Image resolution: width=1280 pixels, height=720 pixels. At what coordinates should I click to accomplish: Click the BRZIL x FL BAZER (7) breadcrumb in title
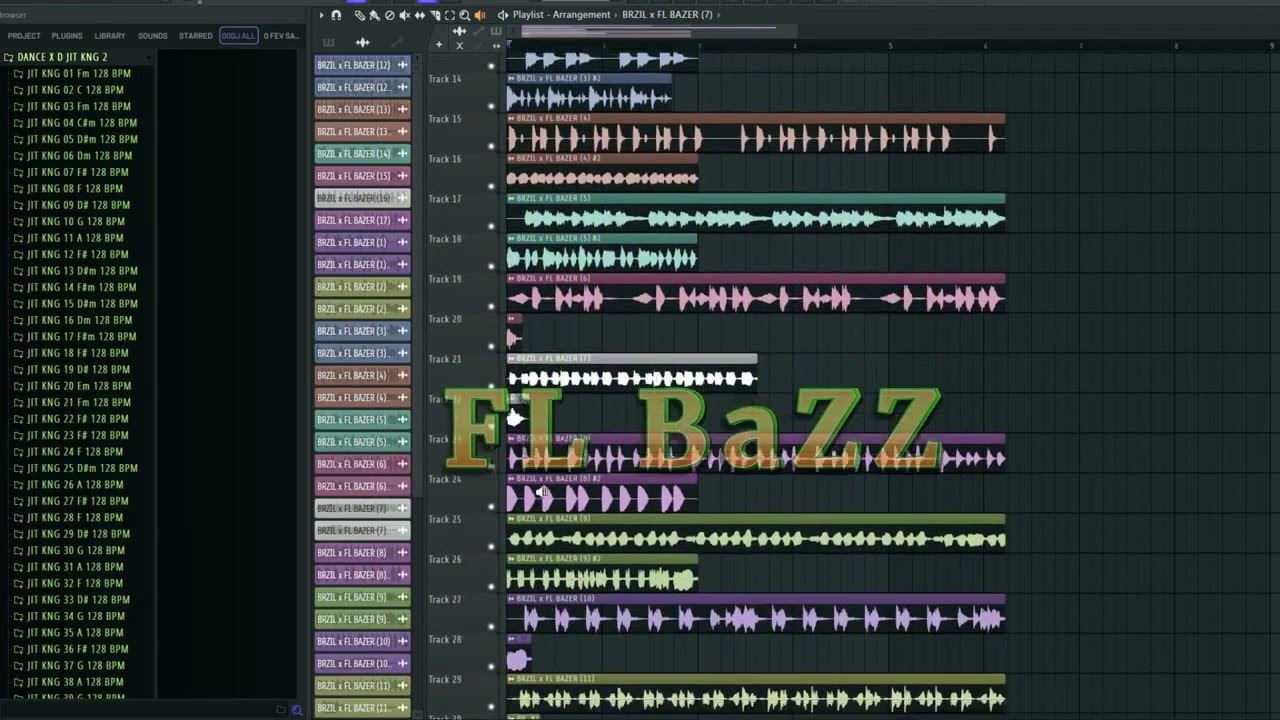click(667, 15)
